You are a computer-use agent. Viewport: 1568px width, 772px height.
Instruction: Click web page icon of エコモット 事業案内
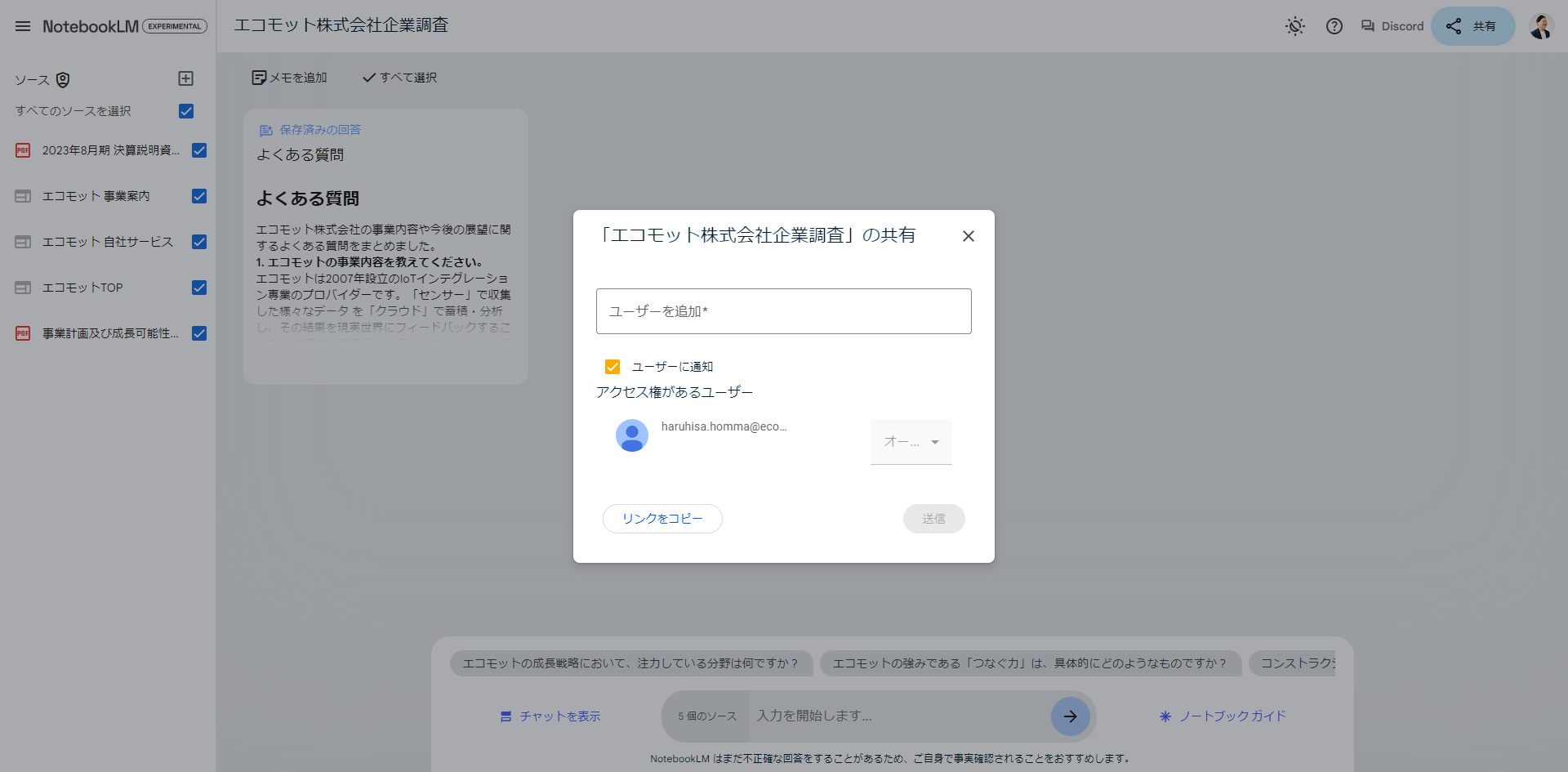pos(23,196)
